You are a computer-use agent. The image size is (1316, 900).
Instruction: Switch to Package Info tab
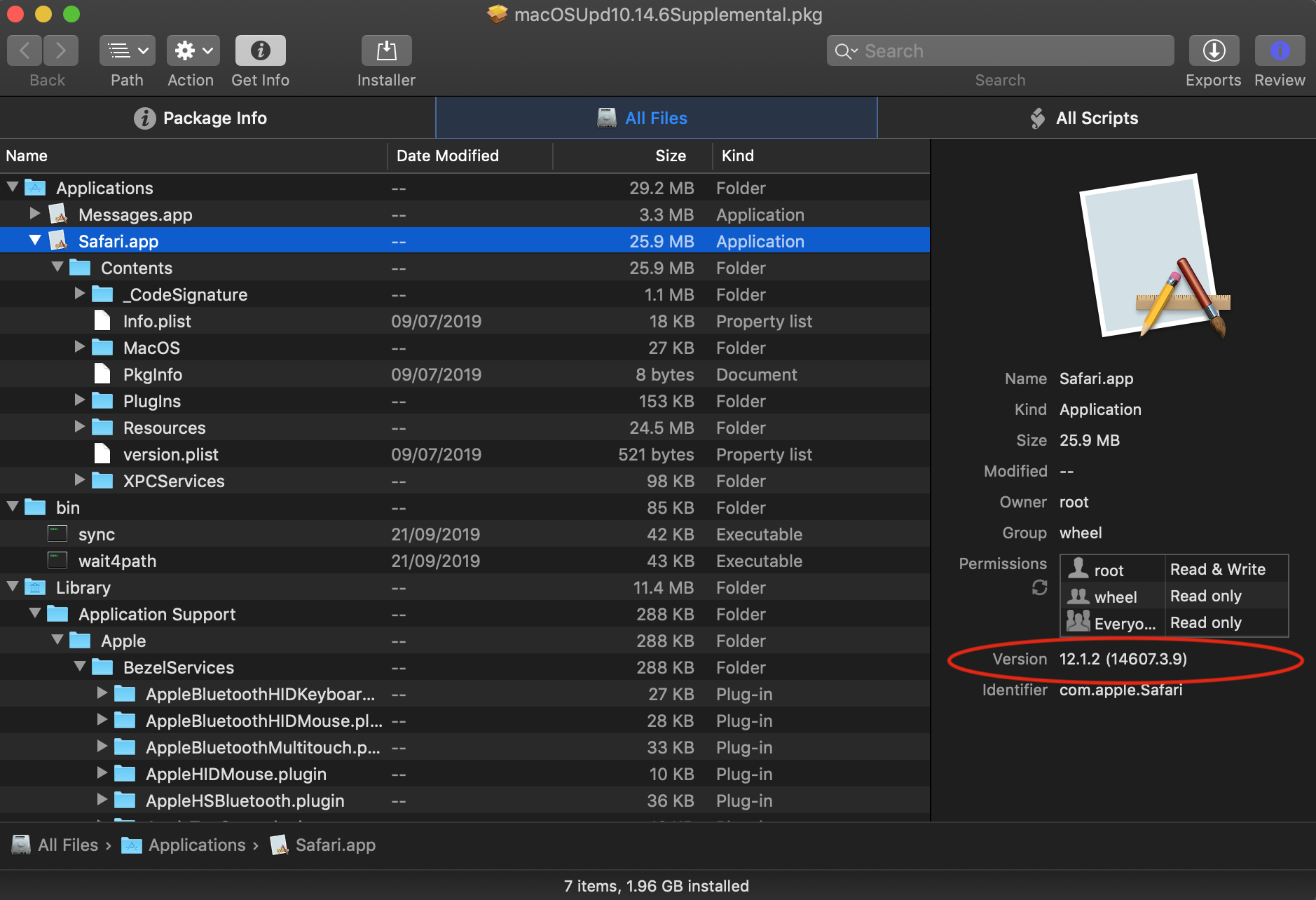(x=217, y=118)
